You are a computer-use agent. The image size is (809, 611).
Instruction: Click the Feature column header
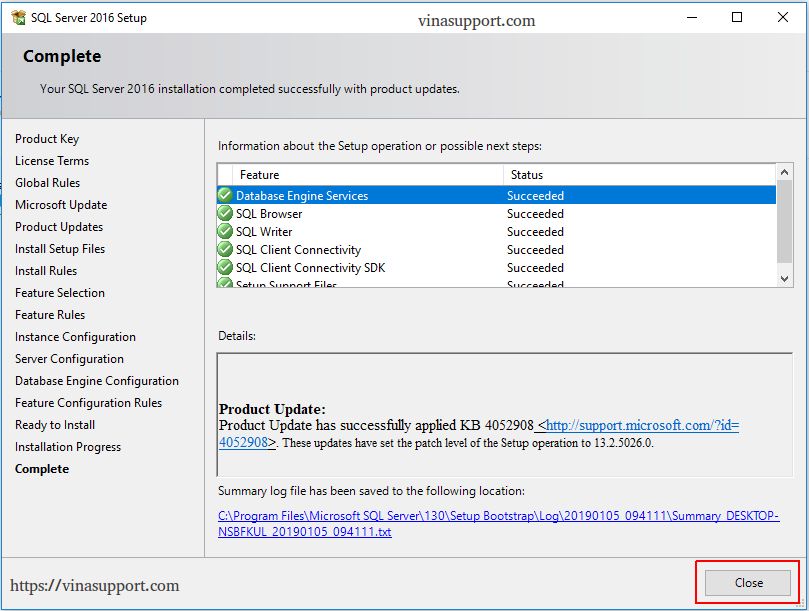tap(368, 175)
